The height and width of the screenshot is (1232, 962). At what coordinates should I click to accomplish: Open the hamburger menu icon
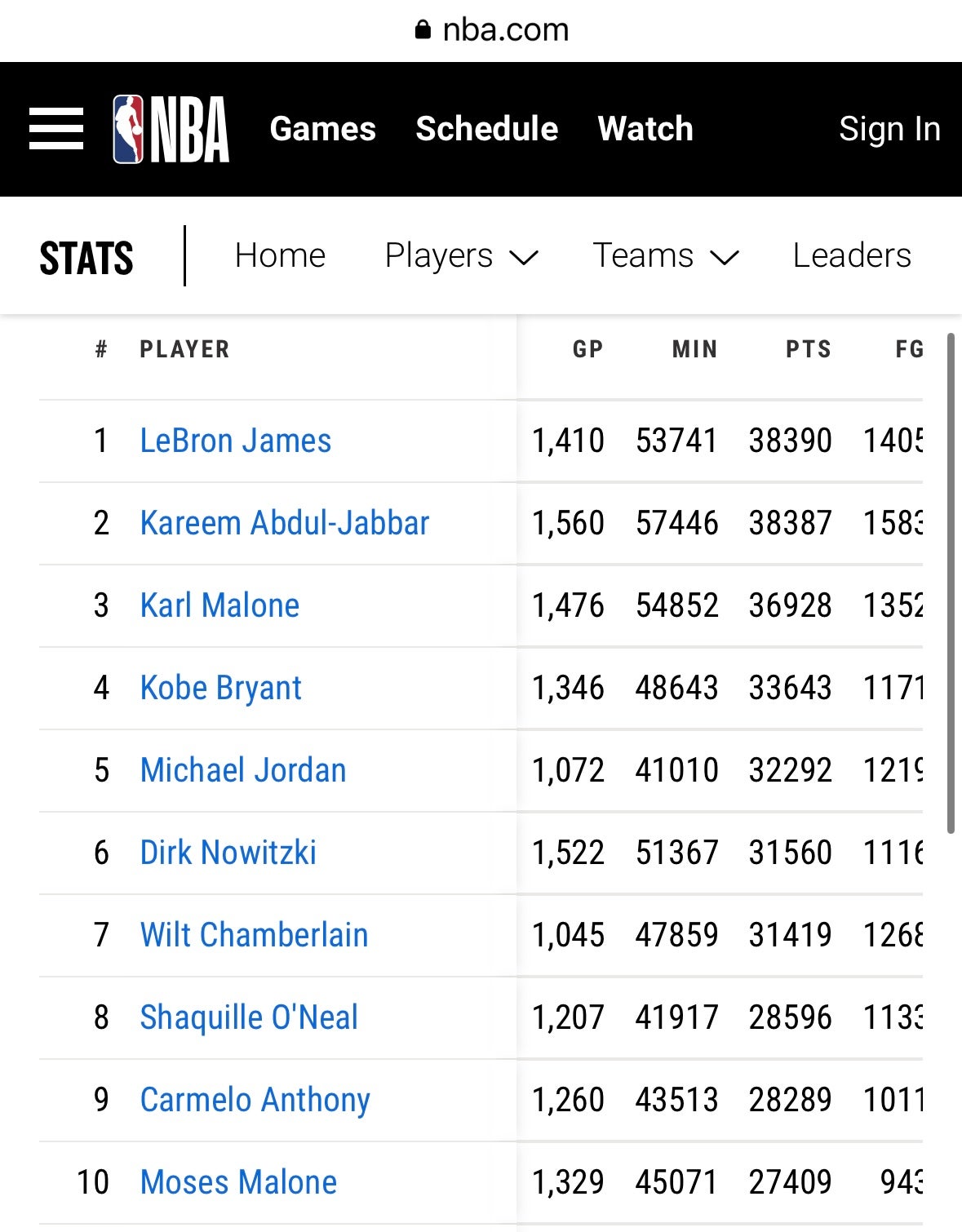(56, 129)
